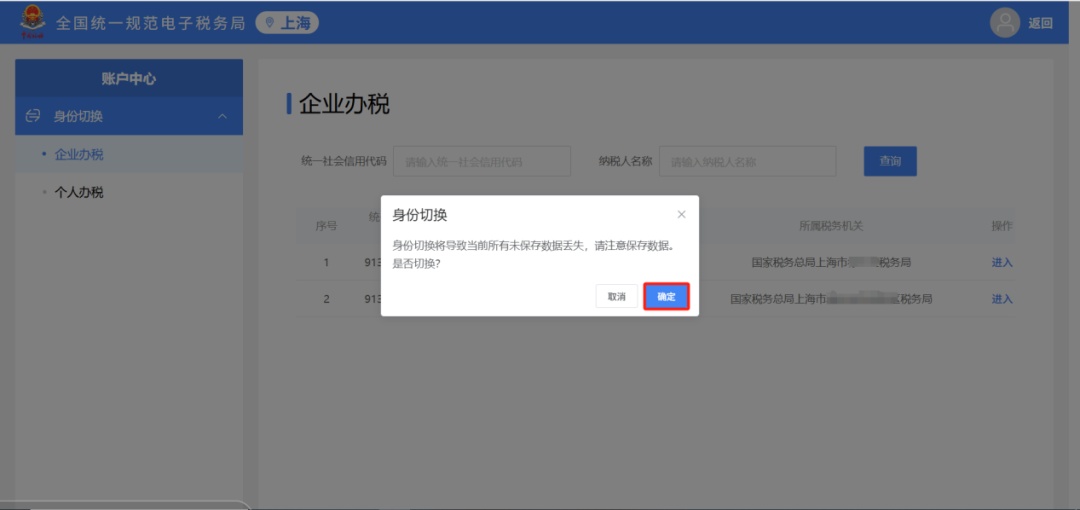Confirm identity switch with 确定
The height and width of the screenshot is (510, 1080).
(x=666, y=297)
